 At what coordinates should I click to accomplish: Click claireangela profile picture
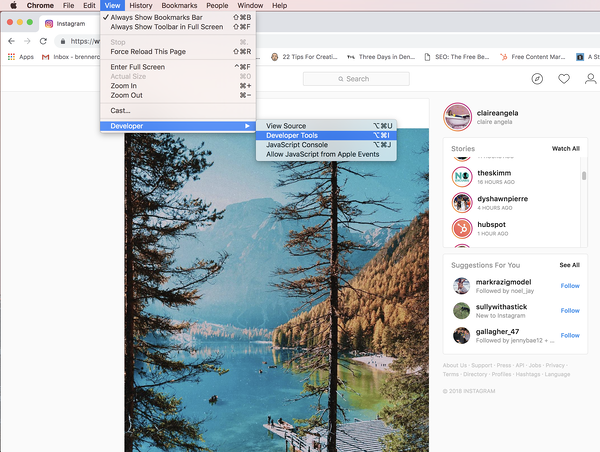coord(458,116)
